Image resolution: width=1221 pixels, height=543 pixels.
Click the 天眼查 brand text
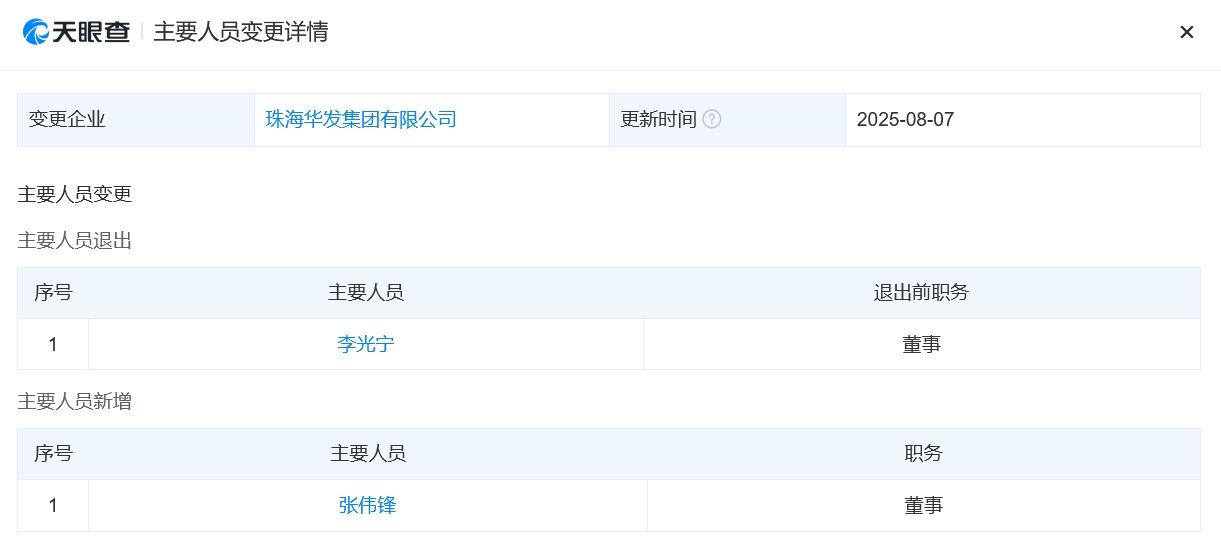[92, 32]
